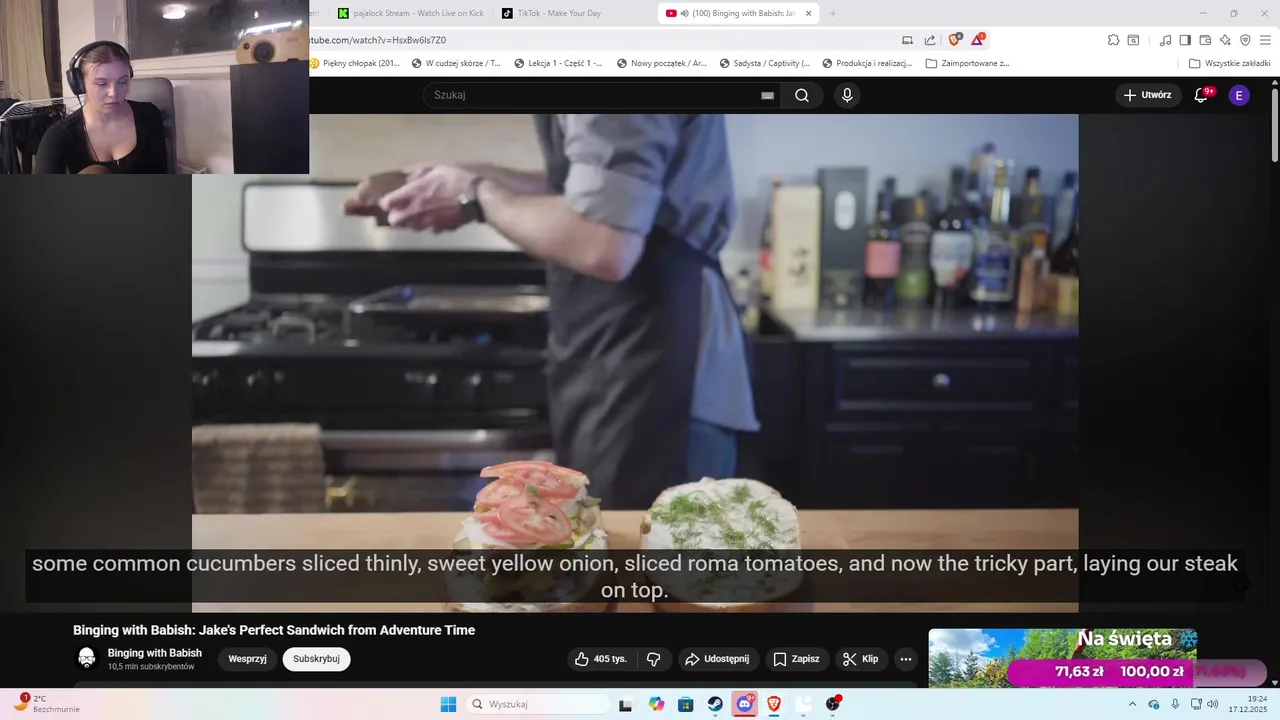Viewport: 1280px width, 720px height.
Task: Open the Binging with Babish channel avatar
Action: [87, 658]
